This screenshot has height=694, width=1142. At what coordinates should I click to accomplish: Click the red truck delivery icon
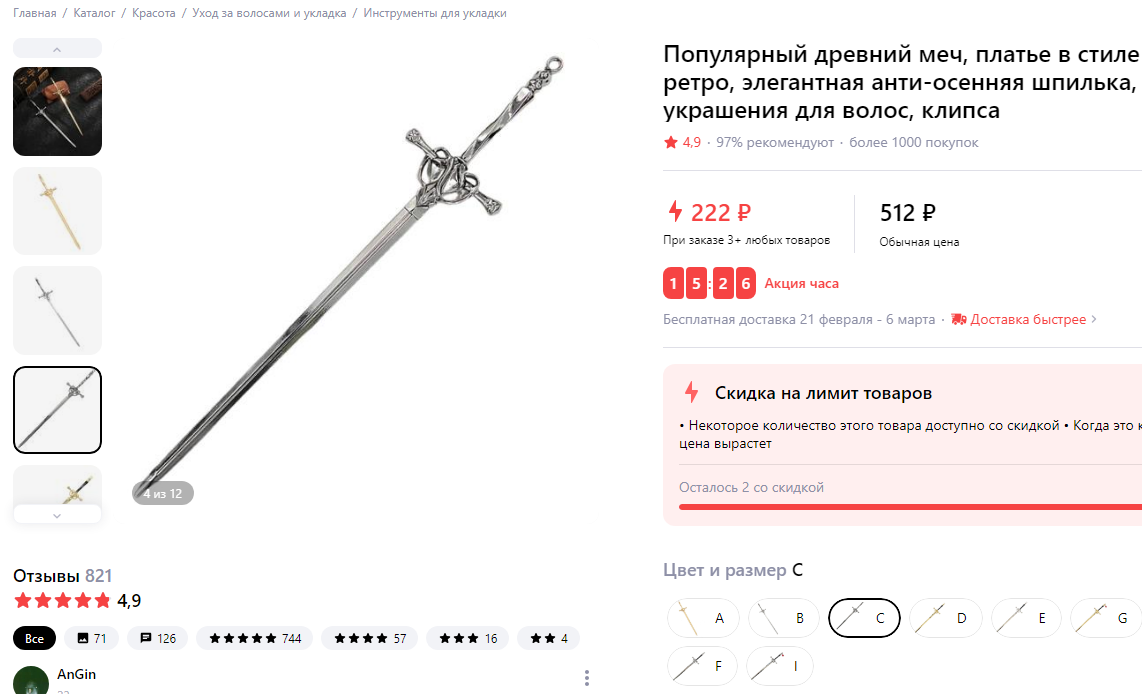(958, 319)
